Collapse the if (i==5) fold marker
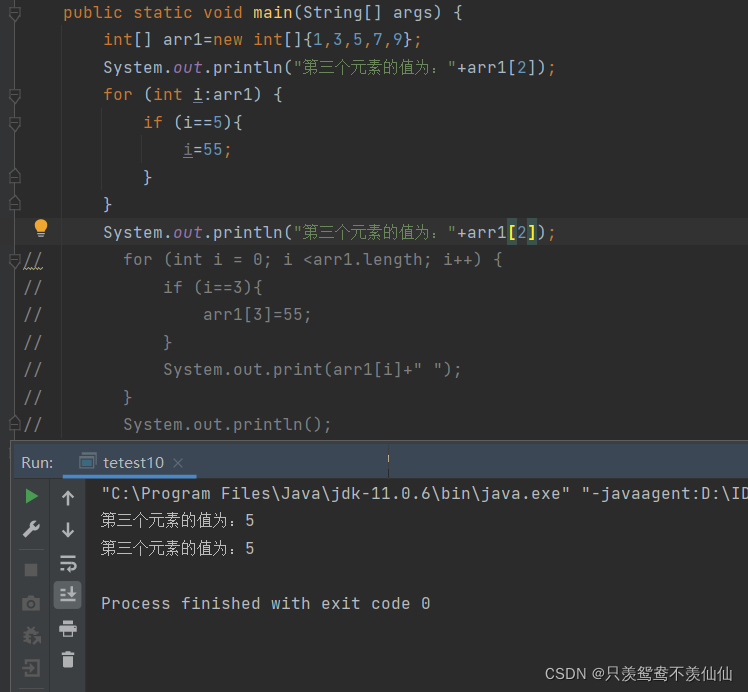The height and width of the screenshot is (692, 748). point(15,123)
